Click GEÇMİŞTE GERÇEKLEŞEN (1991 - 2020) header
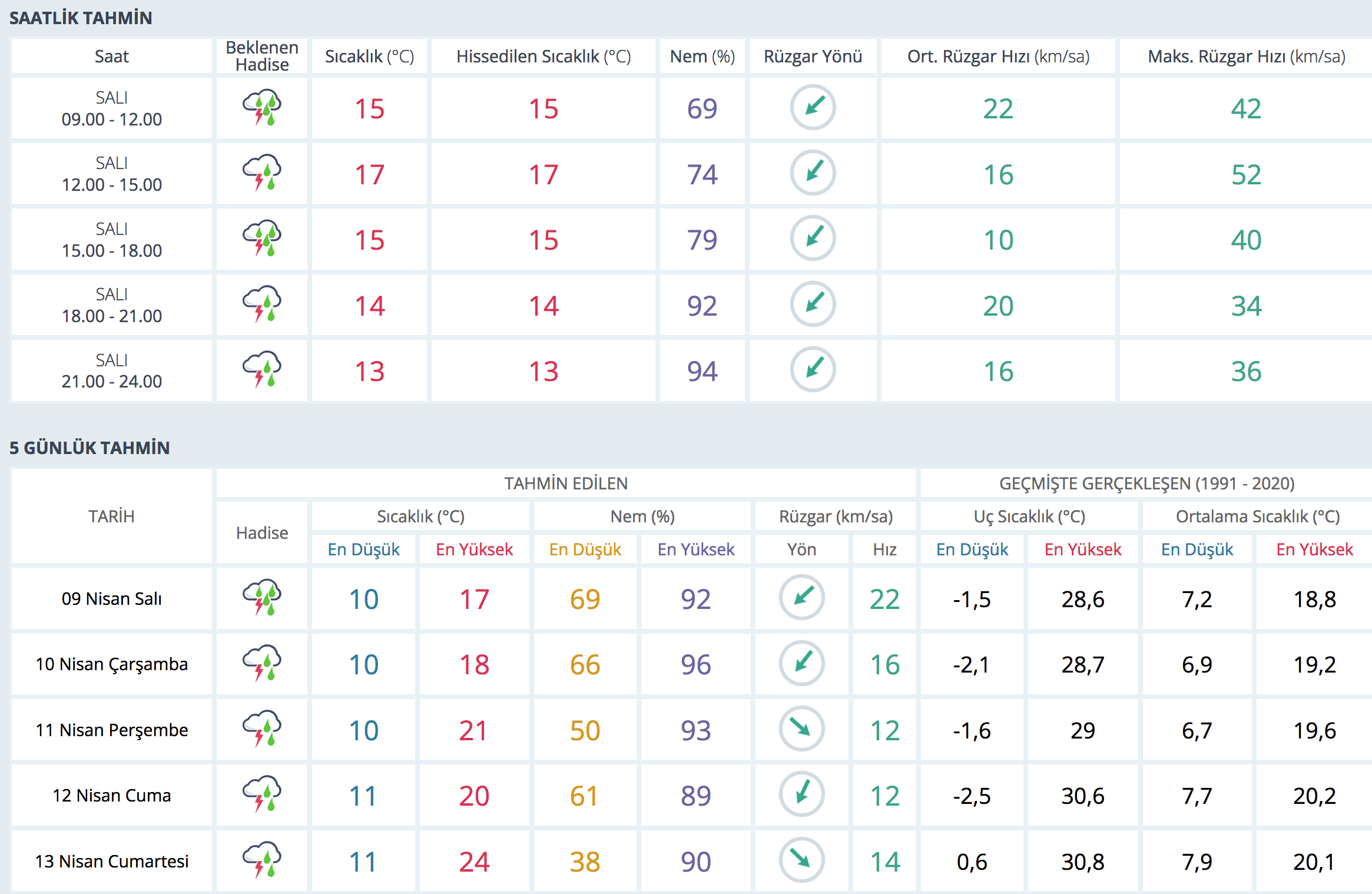 click(1146, 484)
